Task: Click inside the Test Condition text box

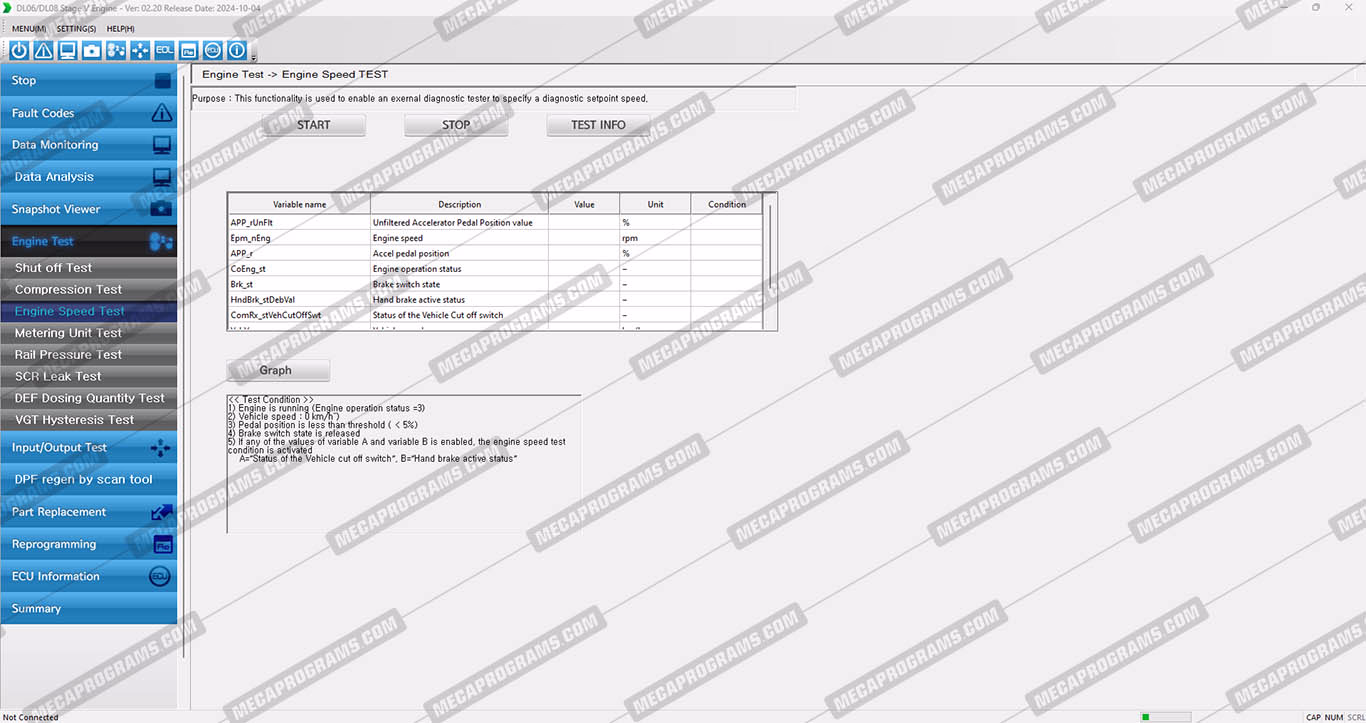Action: [x=404, y=464]
